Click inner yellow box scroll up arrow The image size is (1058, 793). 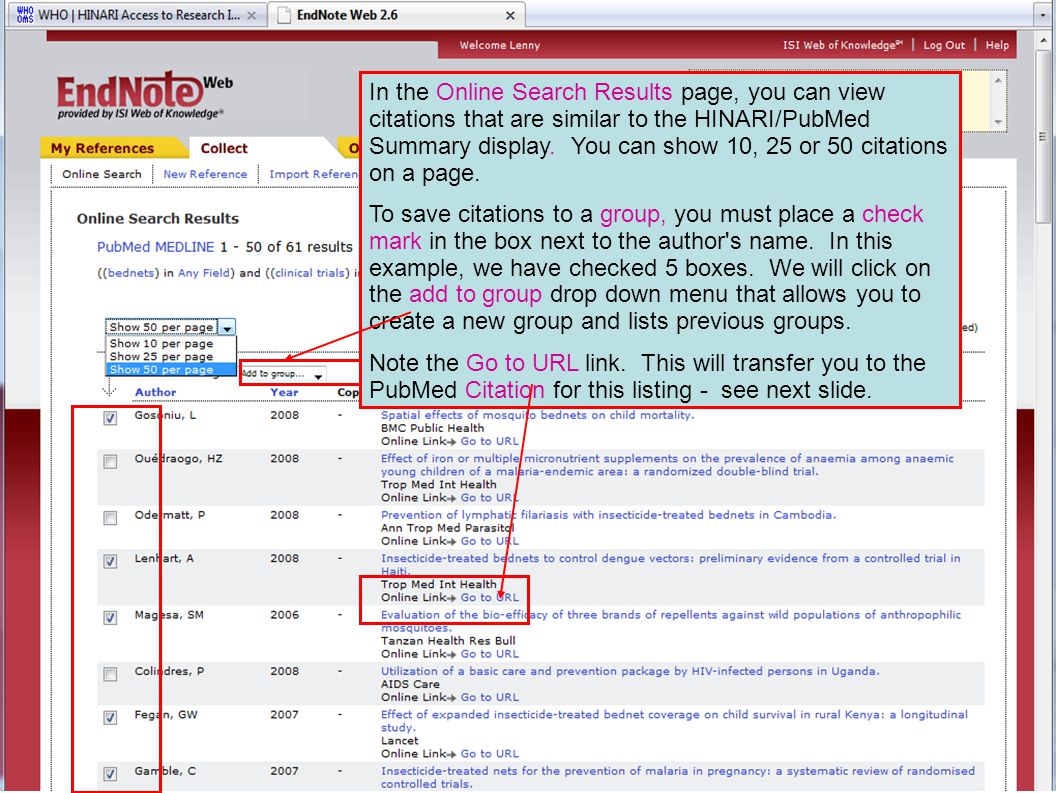click(998, 80)
